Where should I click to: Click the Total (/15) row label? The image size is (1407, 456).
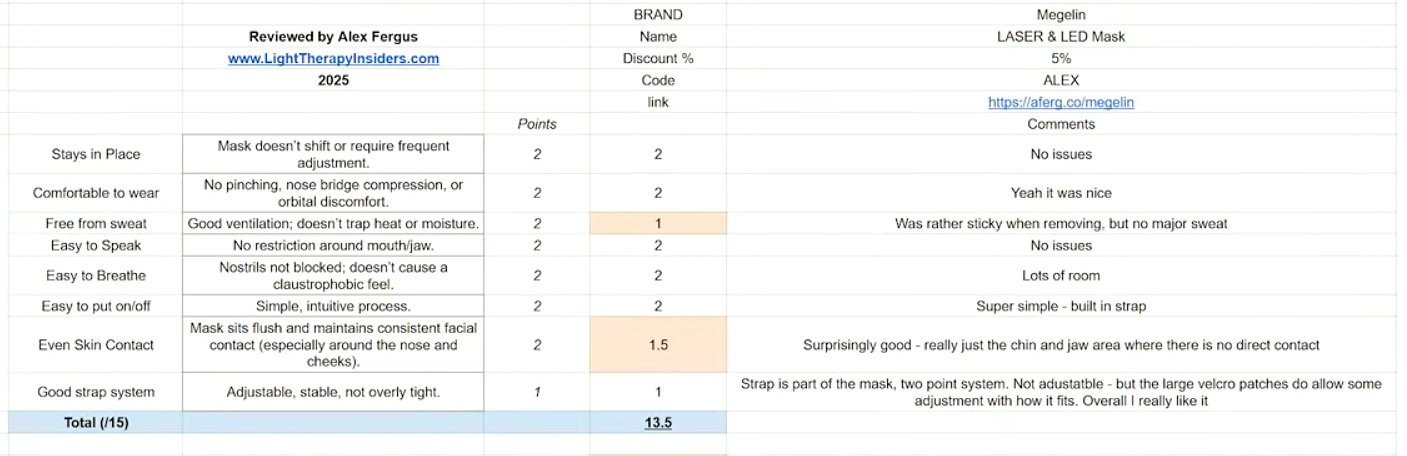[96, 422]
